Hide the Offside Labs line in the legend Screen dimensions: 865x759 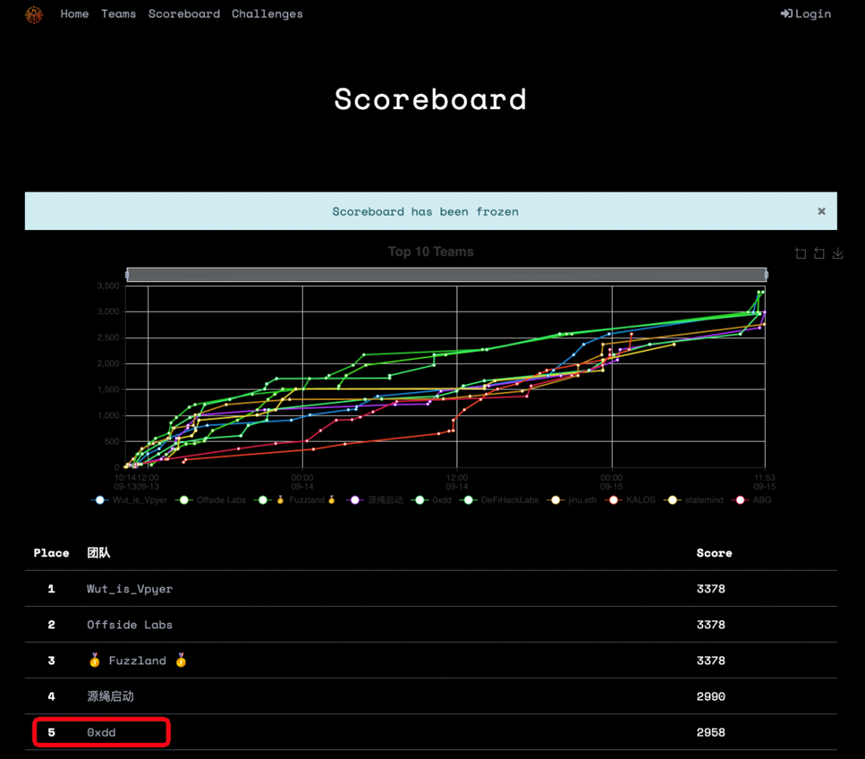coord(214,500)
